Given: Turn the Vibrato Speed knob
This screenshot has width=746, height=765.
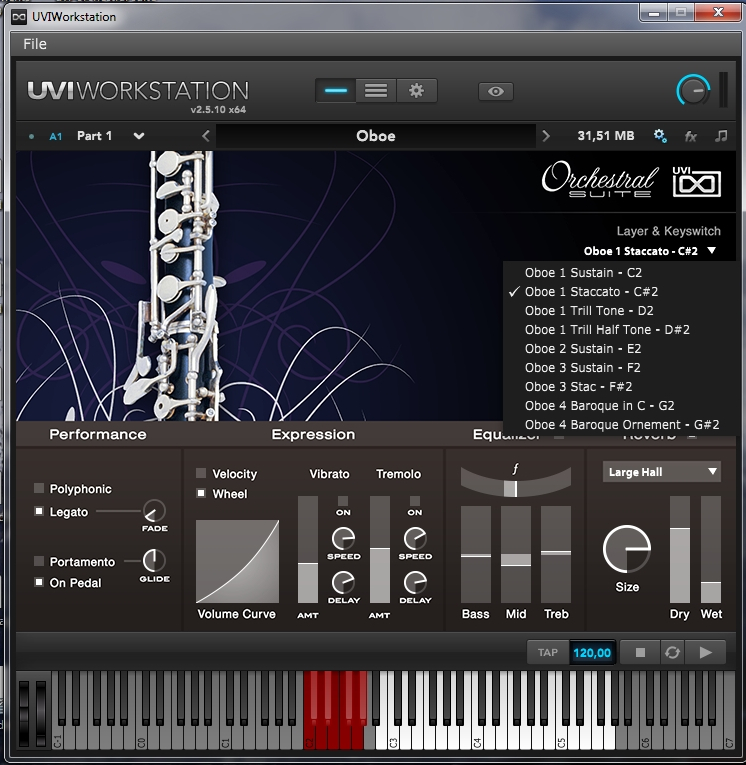Looking at the screenshot, I should (343, 539).
